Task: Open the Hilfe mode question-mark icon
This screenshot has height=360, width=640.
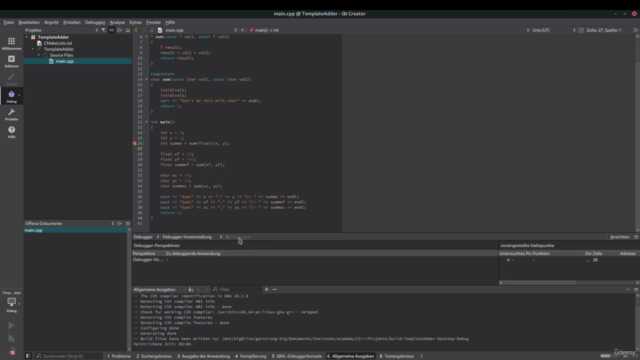Action: click(x=11, y=131)
